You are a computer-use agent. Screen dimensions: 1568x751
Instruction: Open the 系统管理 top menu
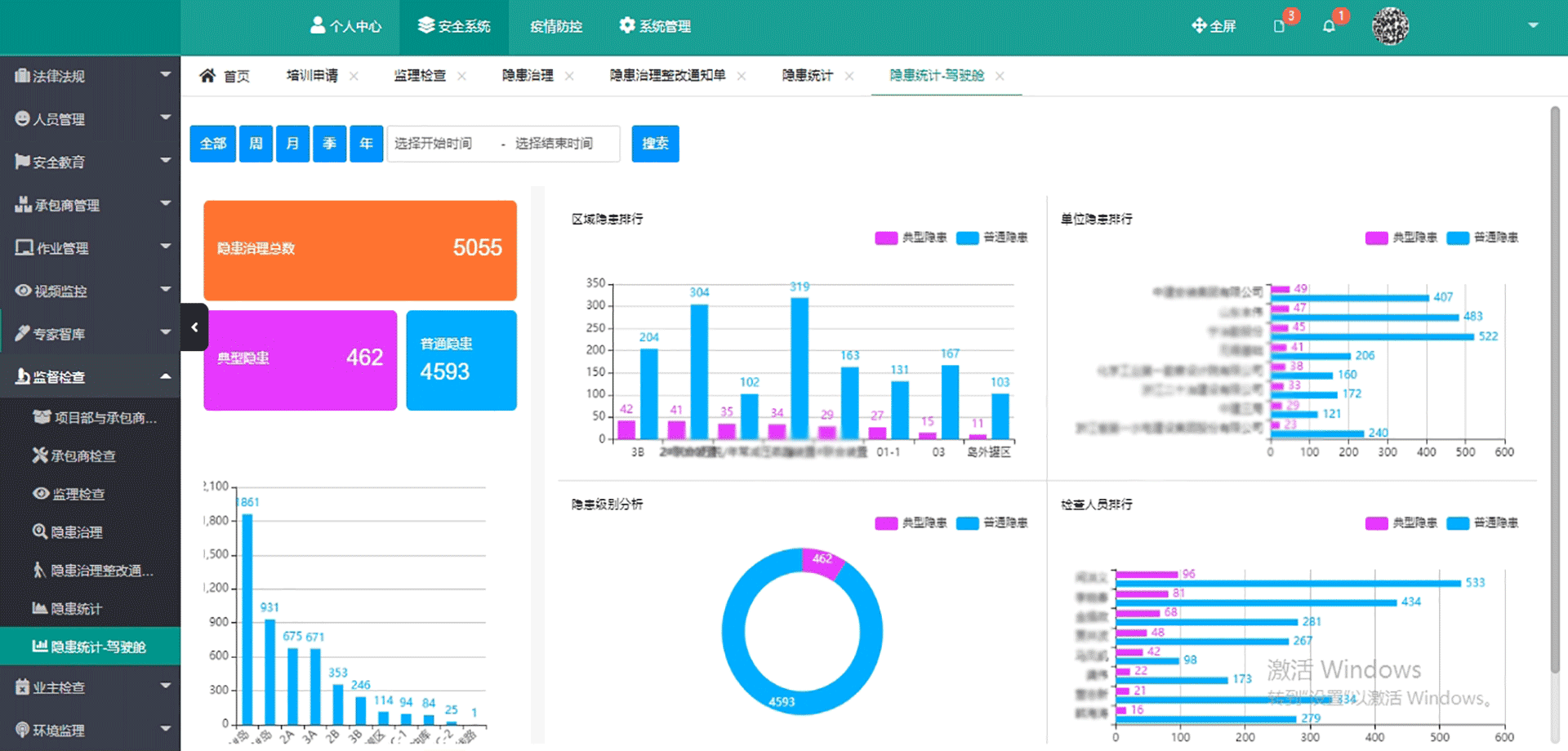[x=655, y=26]
